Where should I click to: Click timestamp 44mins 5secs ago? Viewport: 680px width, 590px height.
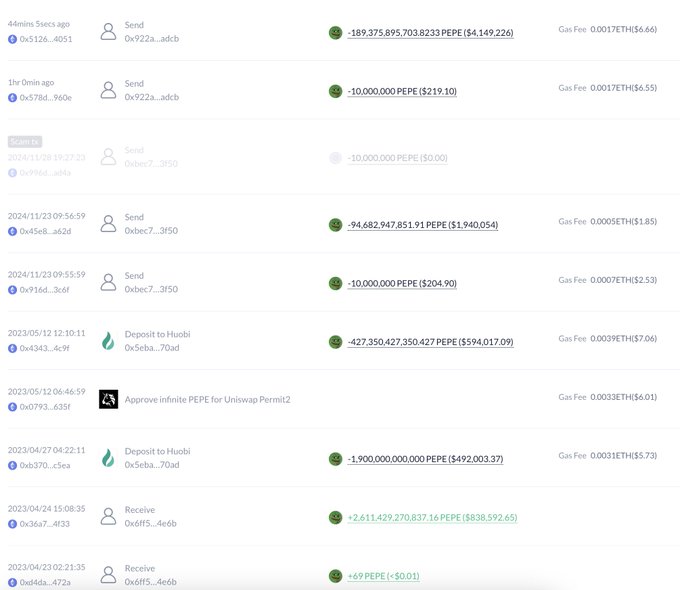point(39,24)
